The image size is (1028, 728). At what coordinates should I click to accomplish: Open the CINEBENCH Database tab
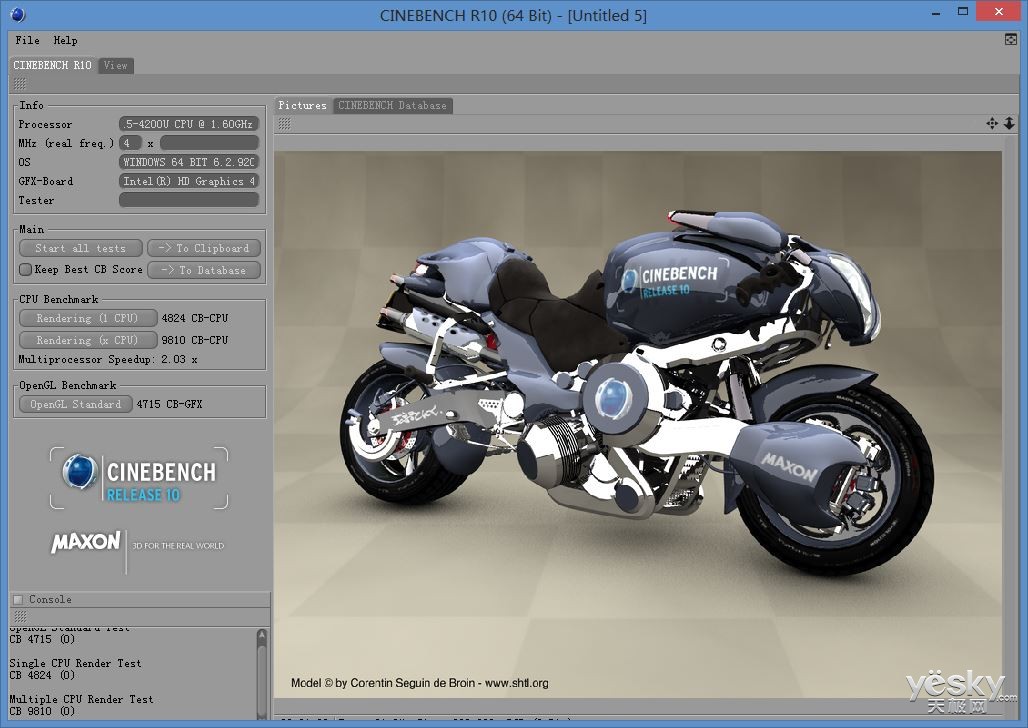tap(392, 105)
